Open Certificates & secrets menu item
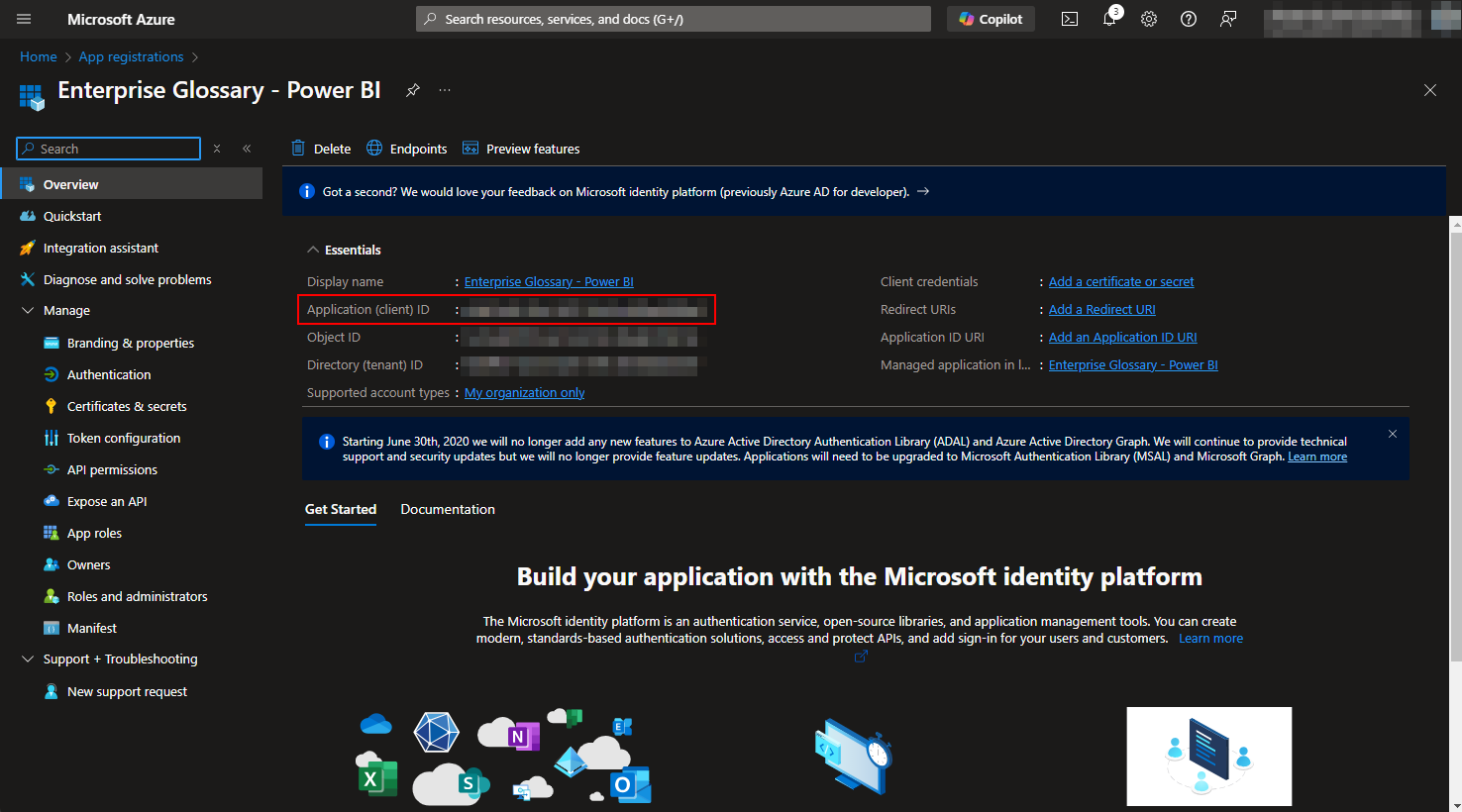 [126, 406]
